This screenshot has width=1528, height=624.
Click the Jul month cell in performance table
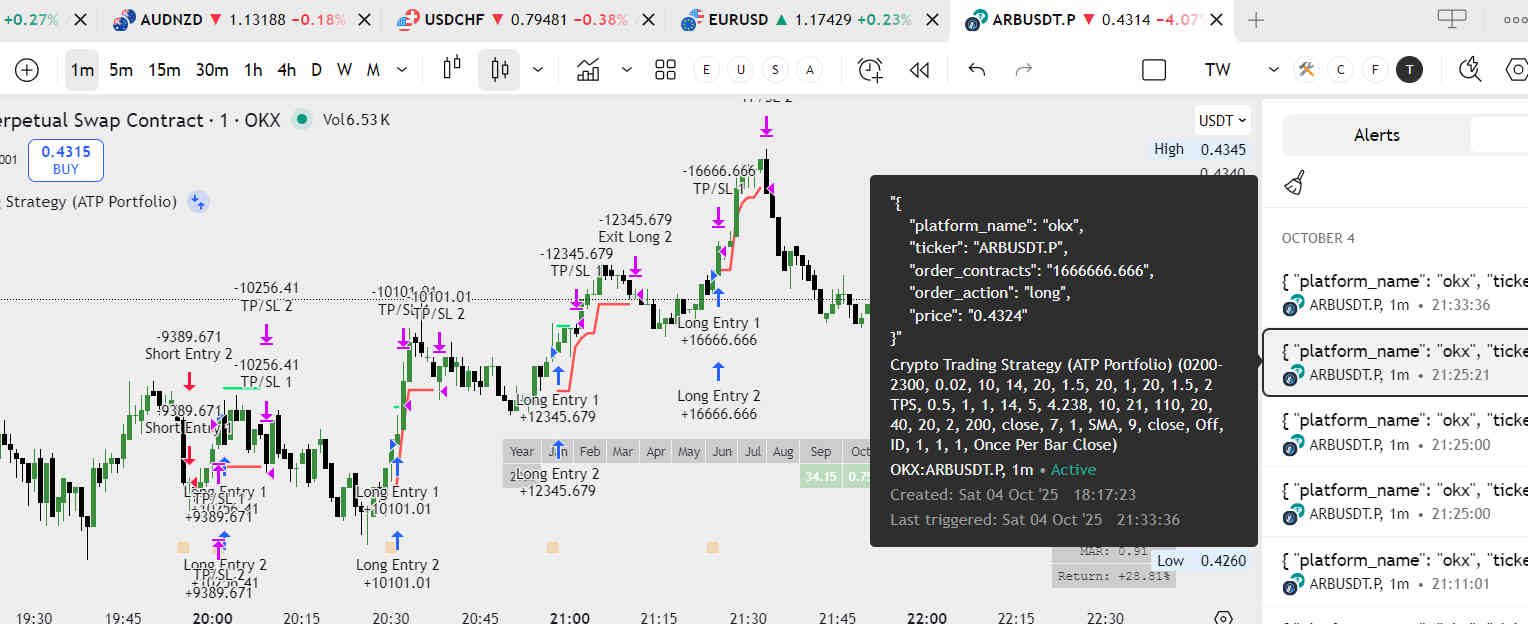click(x=753, y=452)
